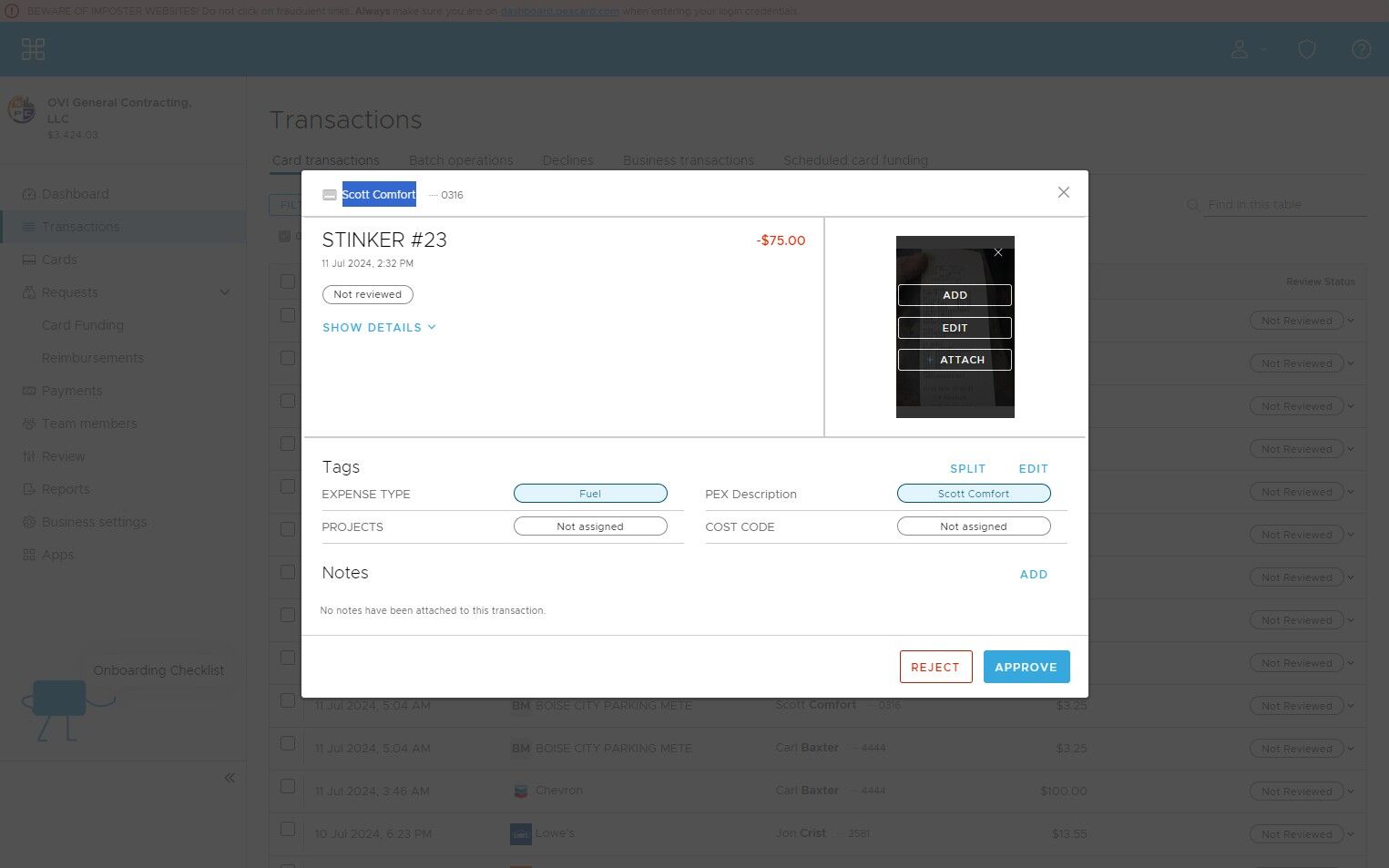Open Dashboard in the sidebar
The image size is (1389, 868).
coord(75,194)
